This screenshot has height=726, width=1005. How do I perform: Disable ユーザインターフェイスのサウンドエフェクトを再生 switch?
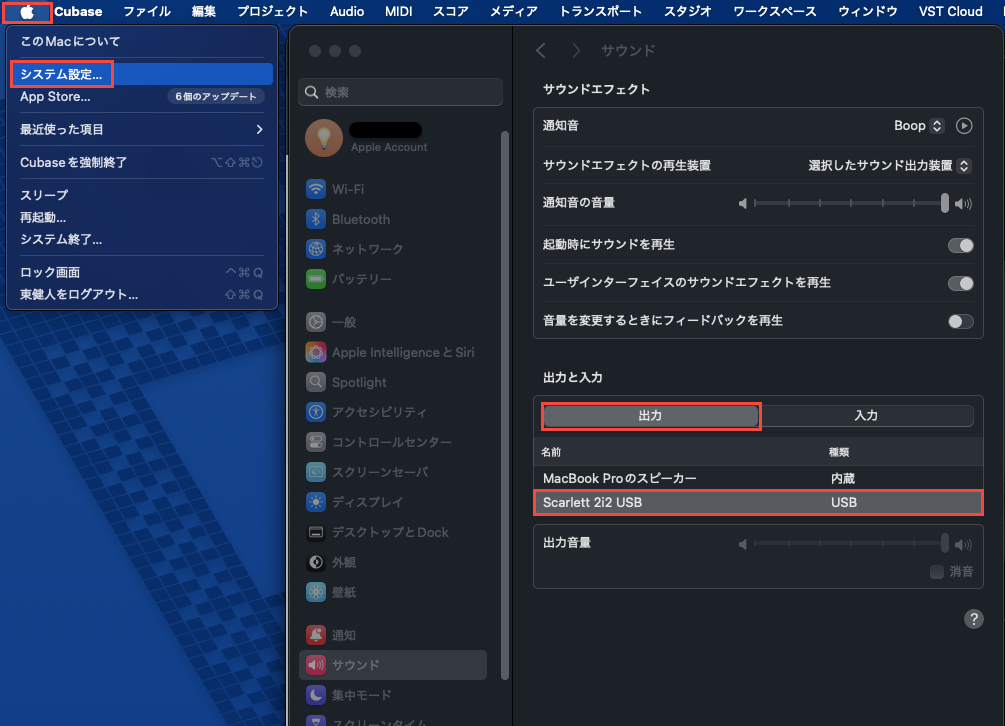point(960,283)
